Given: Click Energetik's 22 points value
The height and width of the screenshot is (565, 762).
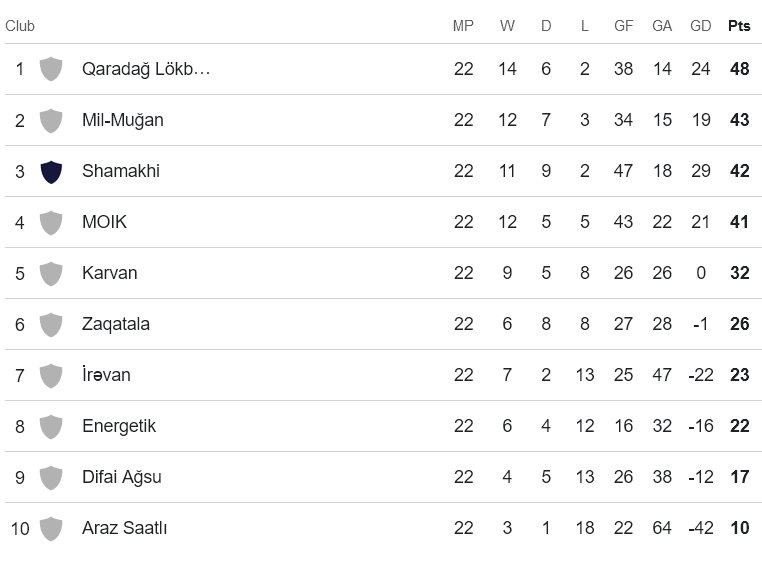Looking at the screenshot, I should [x=739, y=426].
